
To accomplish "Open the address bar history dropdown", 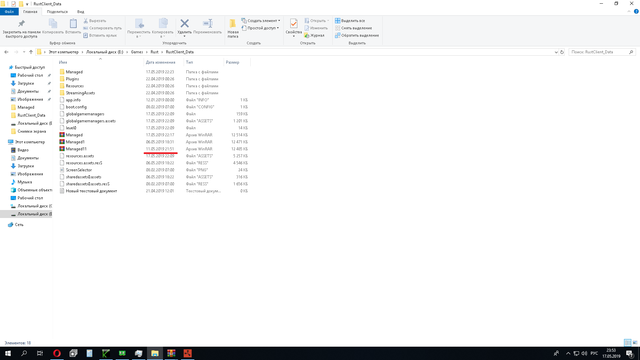I will 556,52.
